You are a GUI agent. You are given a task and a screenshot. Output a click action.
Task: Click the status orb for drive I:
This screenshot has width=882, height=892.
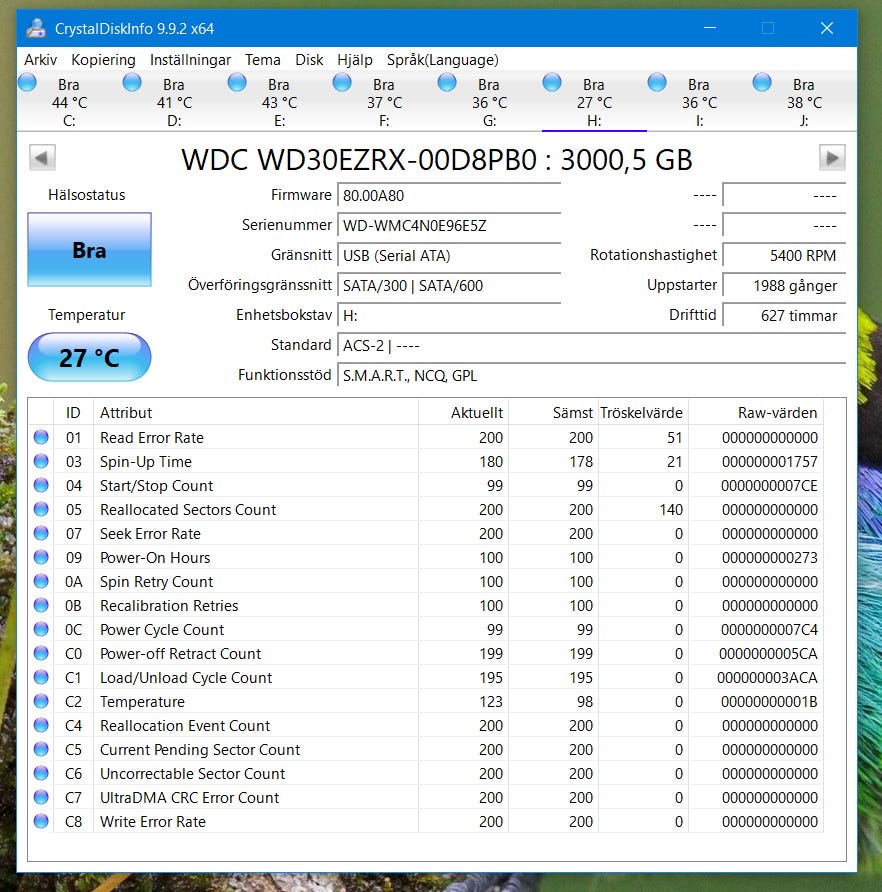[x=657, y=82]
